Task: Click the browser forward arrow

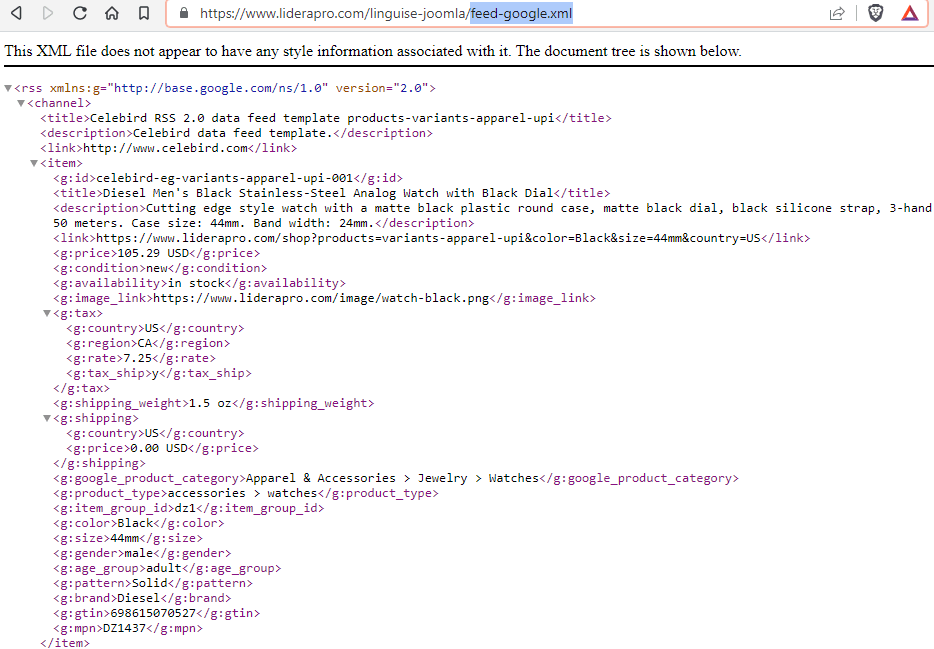Action: (48, 13)
